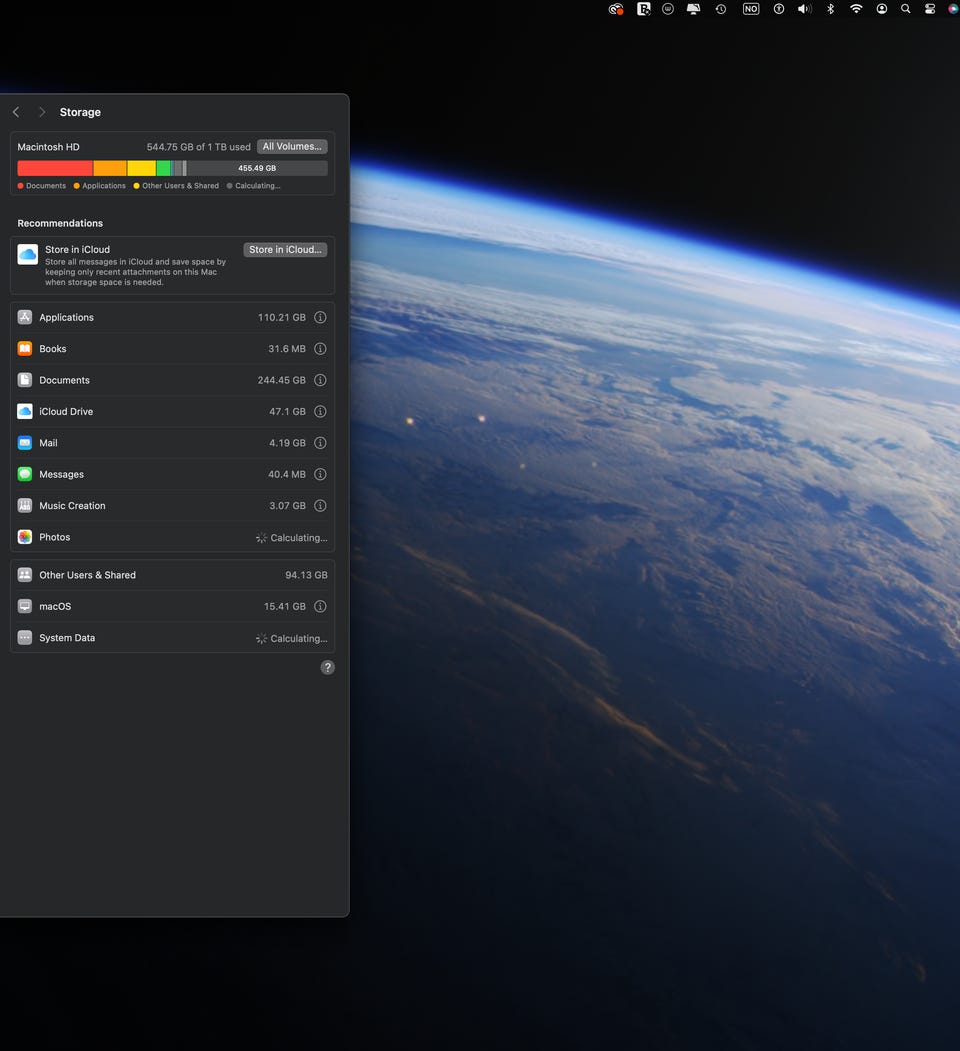960x1051 pixels.
Task: Click the yellow Other Users bar segment
Action: [141, 168]
